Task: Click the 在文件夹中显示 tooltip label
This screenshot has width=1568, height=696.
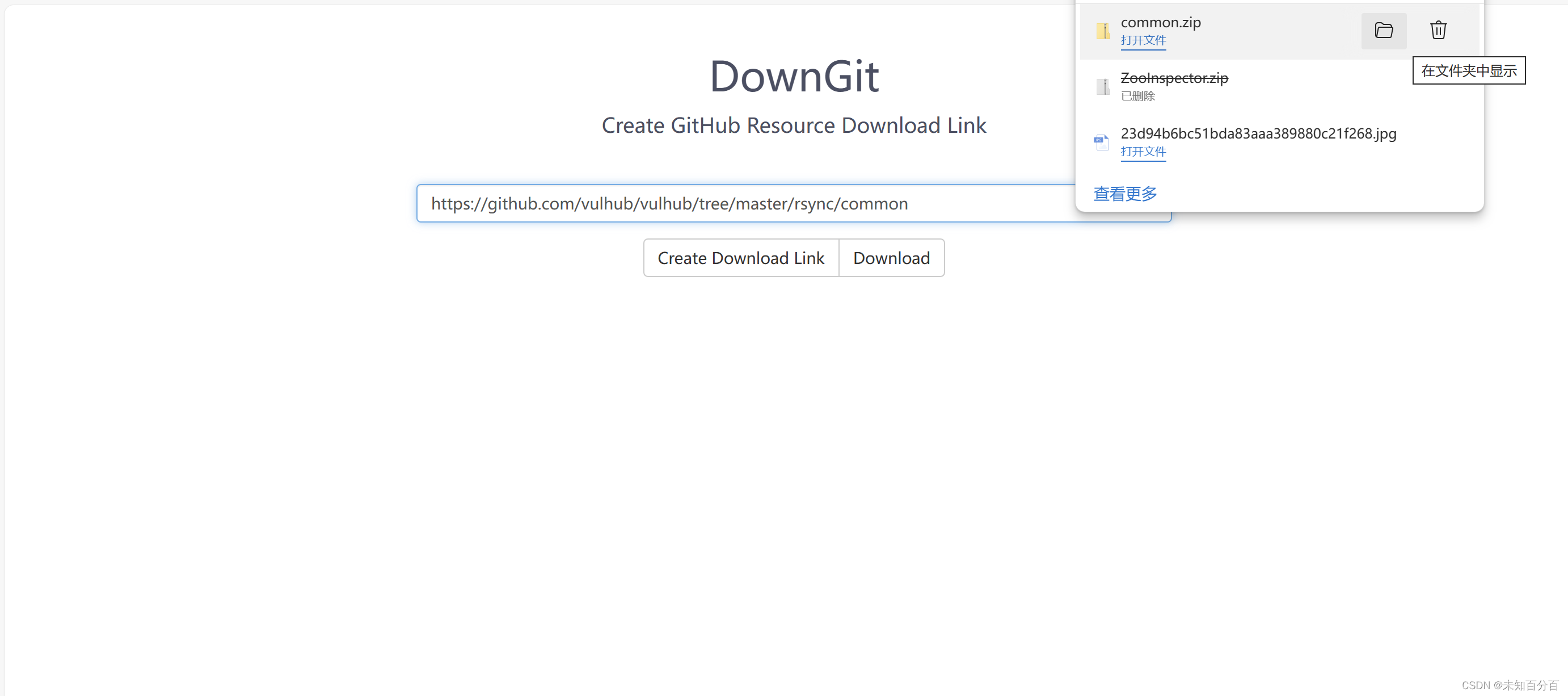Action: point(1468,70)
